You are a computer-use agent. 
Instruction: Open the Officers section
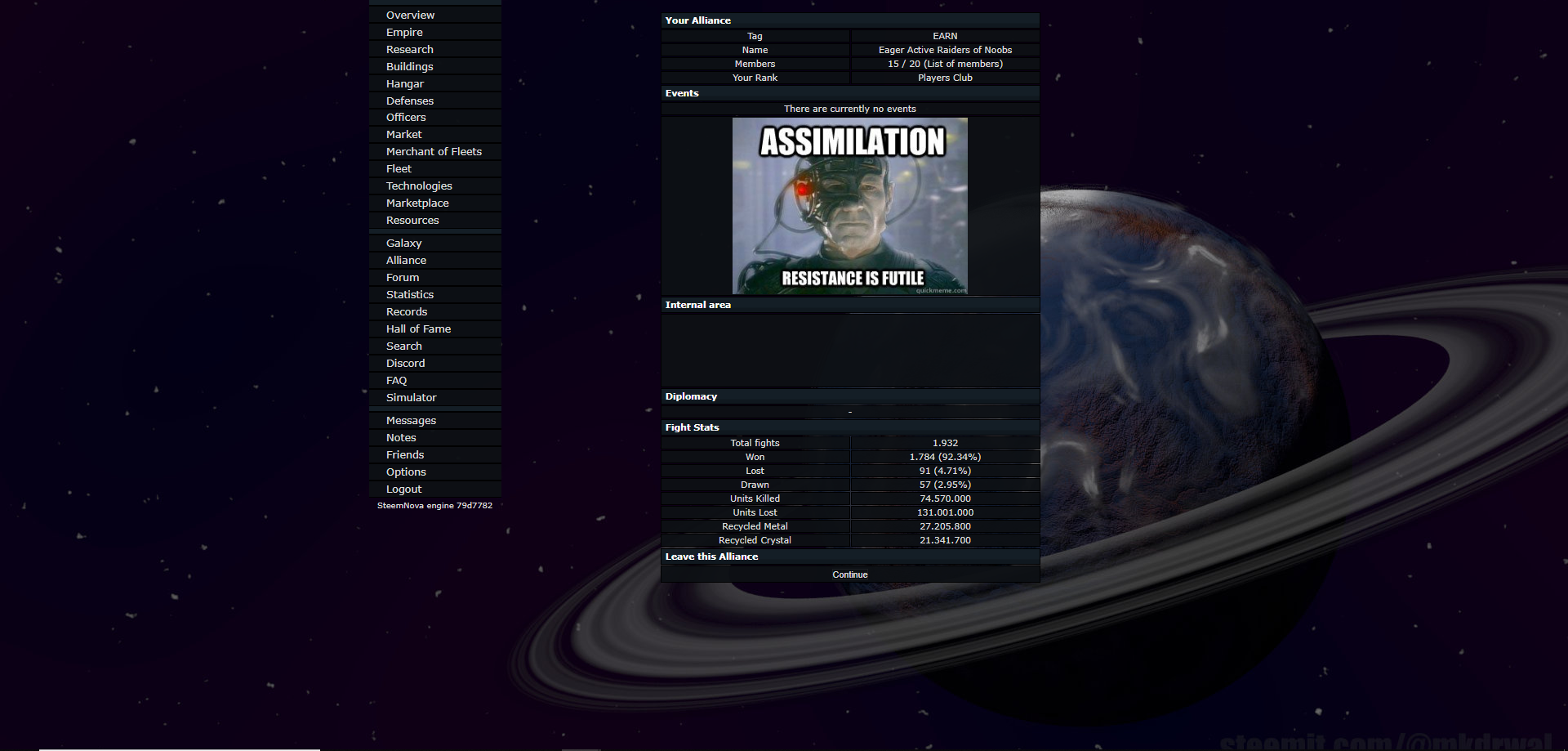[406, 118]
